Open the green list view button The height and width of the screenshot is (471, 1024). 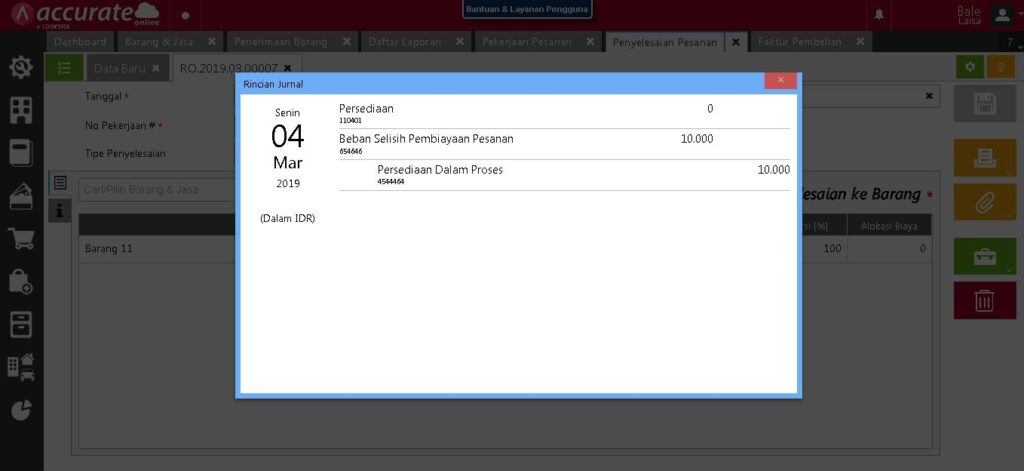[x=64, y=68]
